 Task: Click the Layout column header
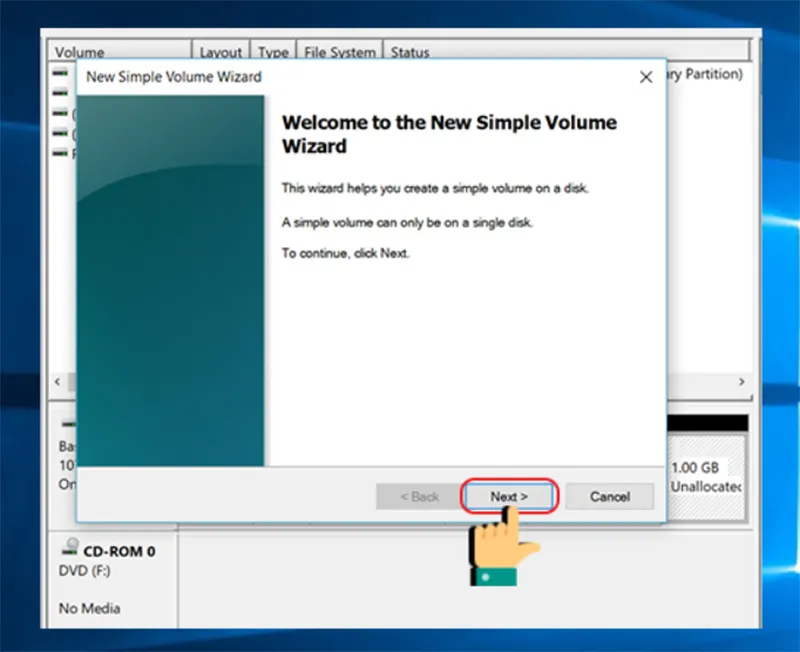[220, 52]
